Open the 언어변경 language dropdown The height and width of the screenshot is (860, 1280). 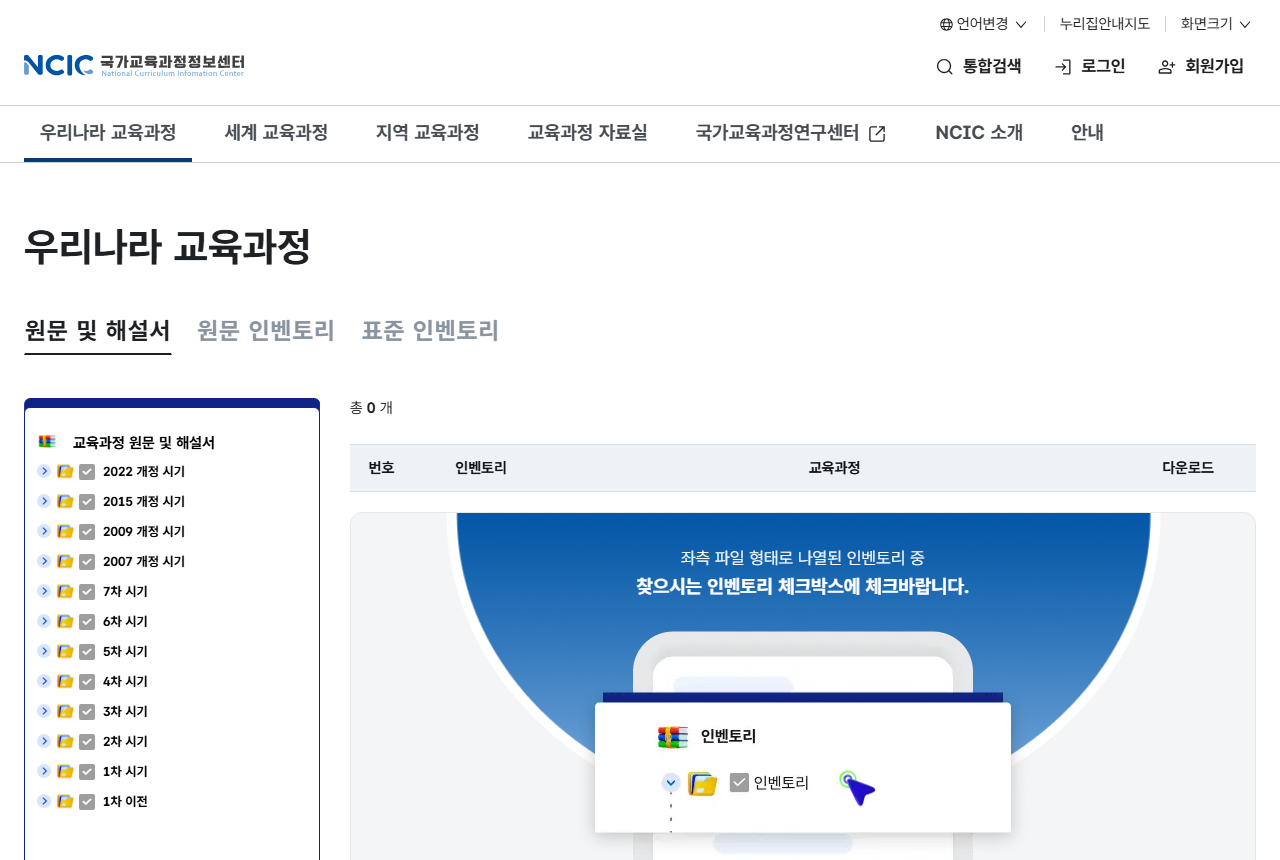click(983, 24)
